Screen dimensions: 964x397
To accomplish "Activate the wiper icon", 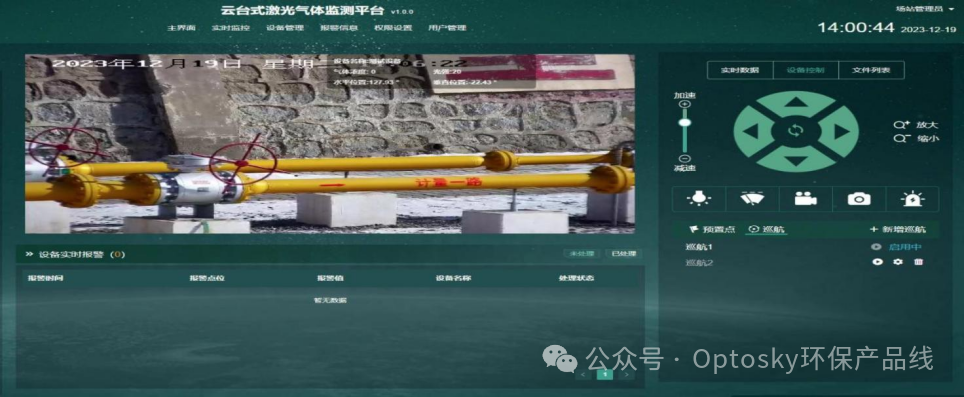I will point(752,198).
